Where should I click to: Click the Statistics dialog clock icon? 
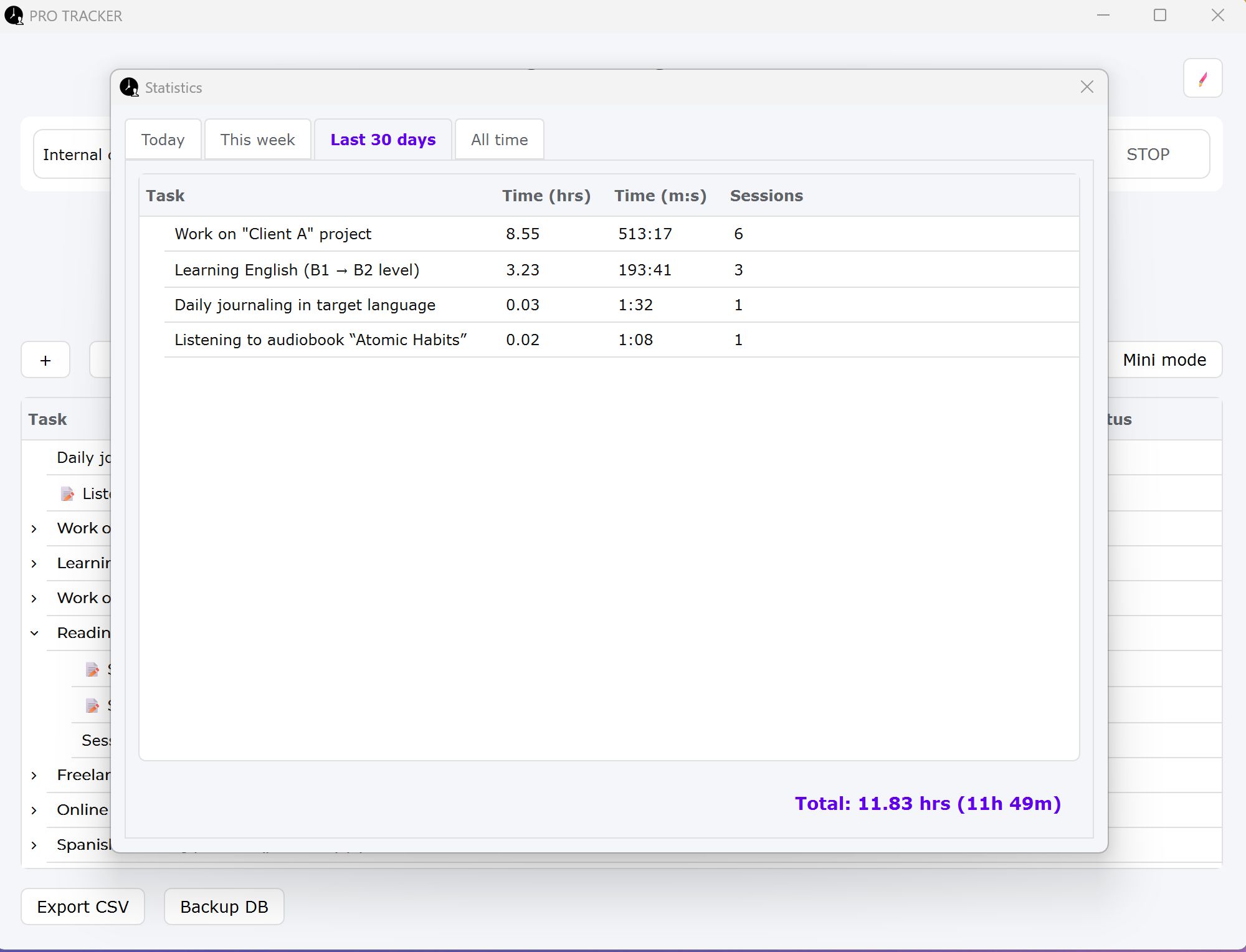pyautogui.click(x=129, y=87)
